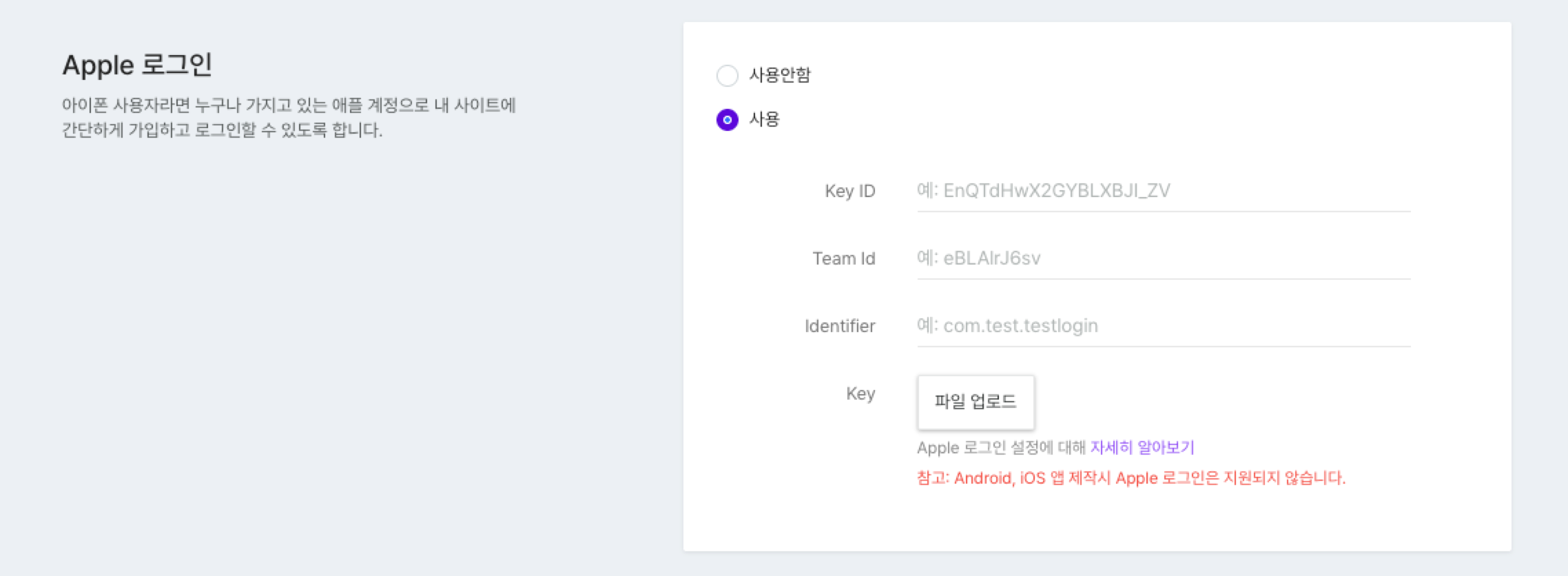Click the red Android, iOS 참고 warning text

tap(1131, 478)
